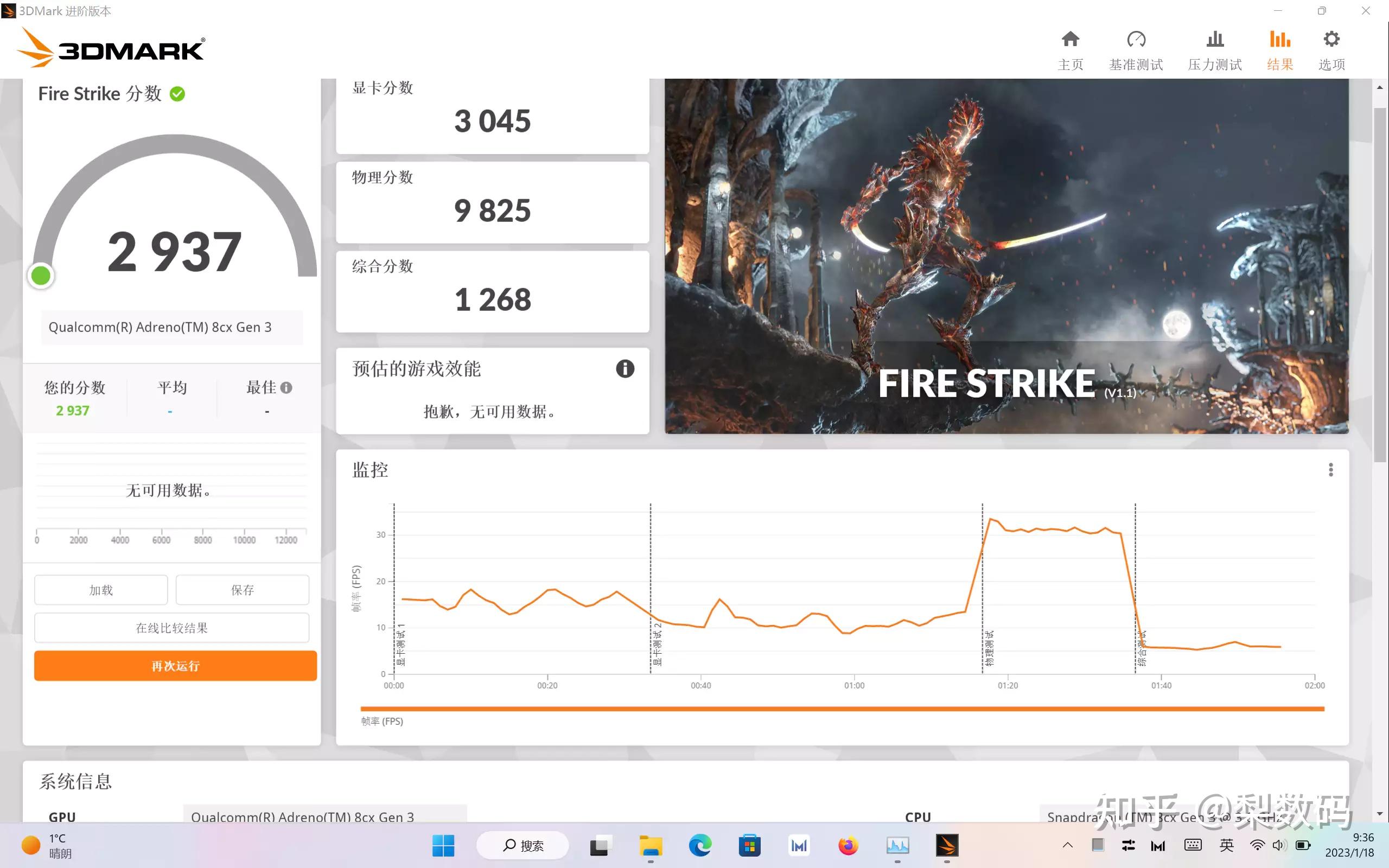Click the Wi-Fi icon in the system tray
Image resolution: width=1389 pixels, height=868 pixels.
point(1257,845)
